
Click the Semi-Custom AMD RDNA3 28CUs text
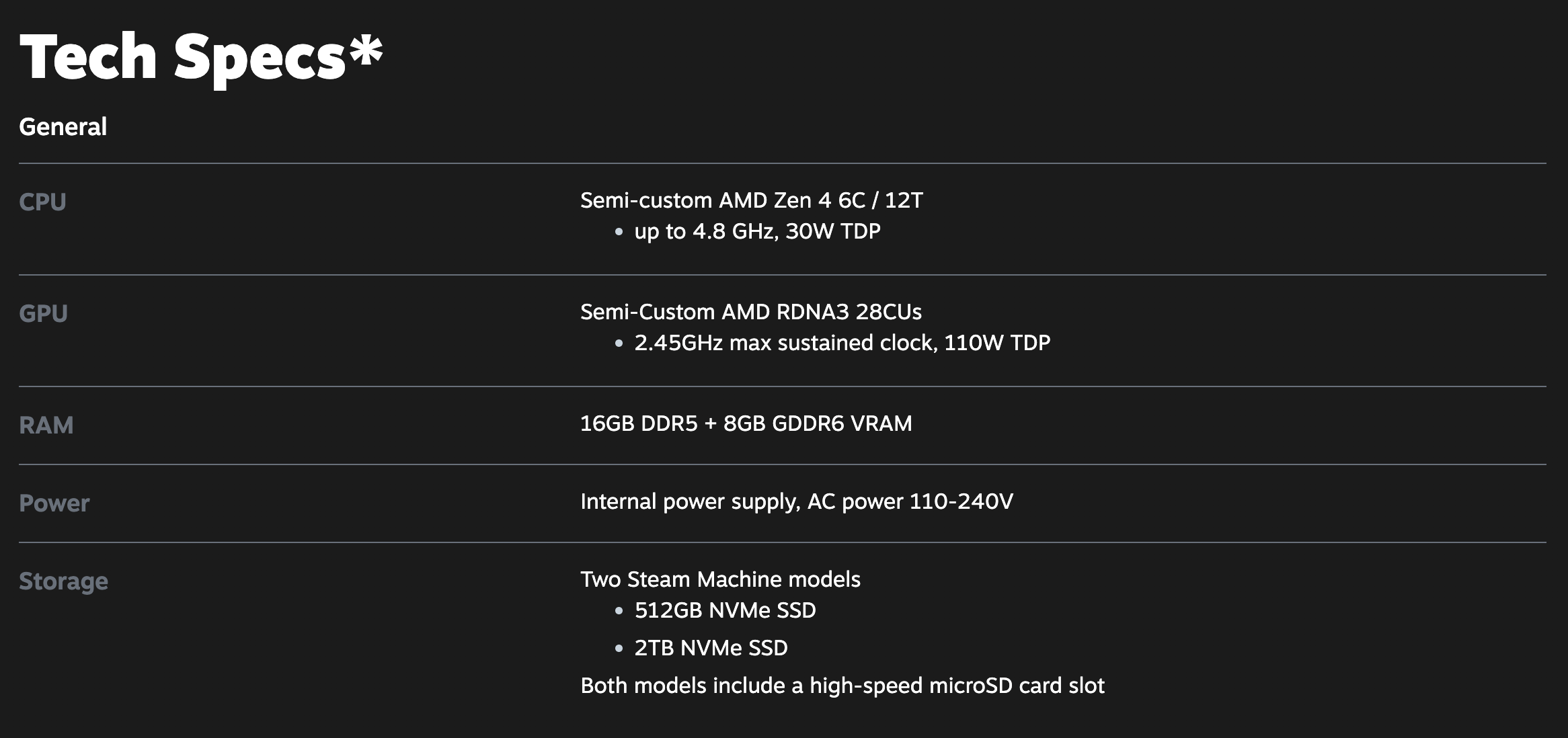[x=750, y=312]
